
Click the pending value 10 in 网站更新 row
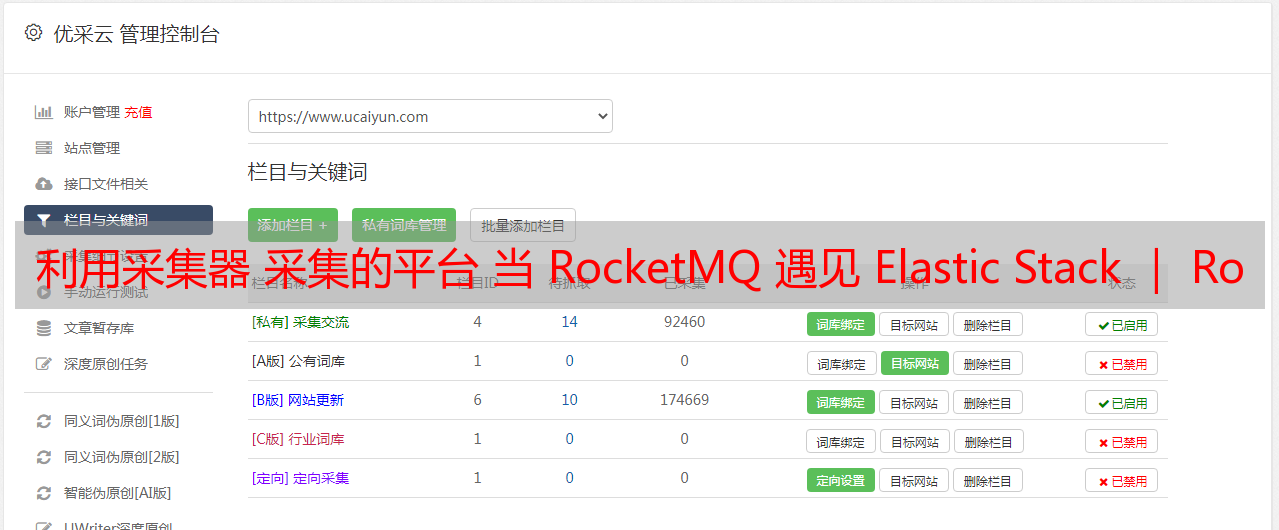(569, 400)
